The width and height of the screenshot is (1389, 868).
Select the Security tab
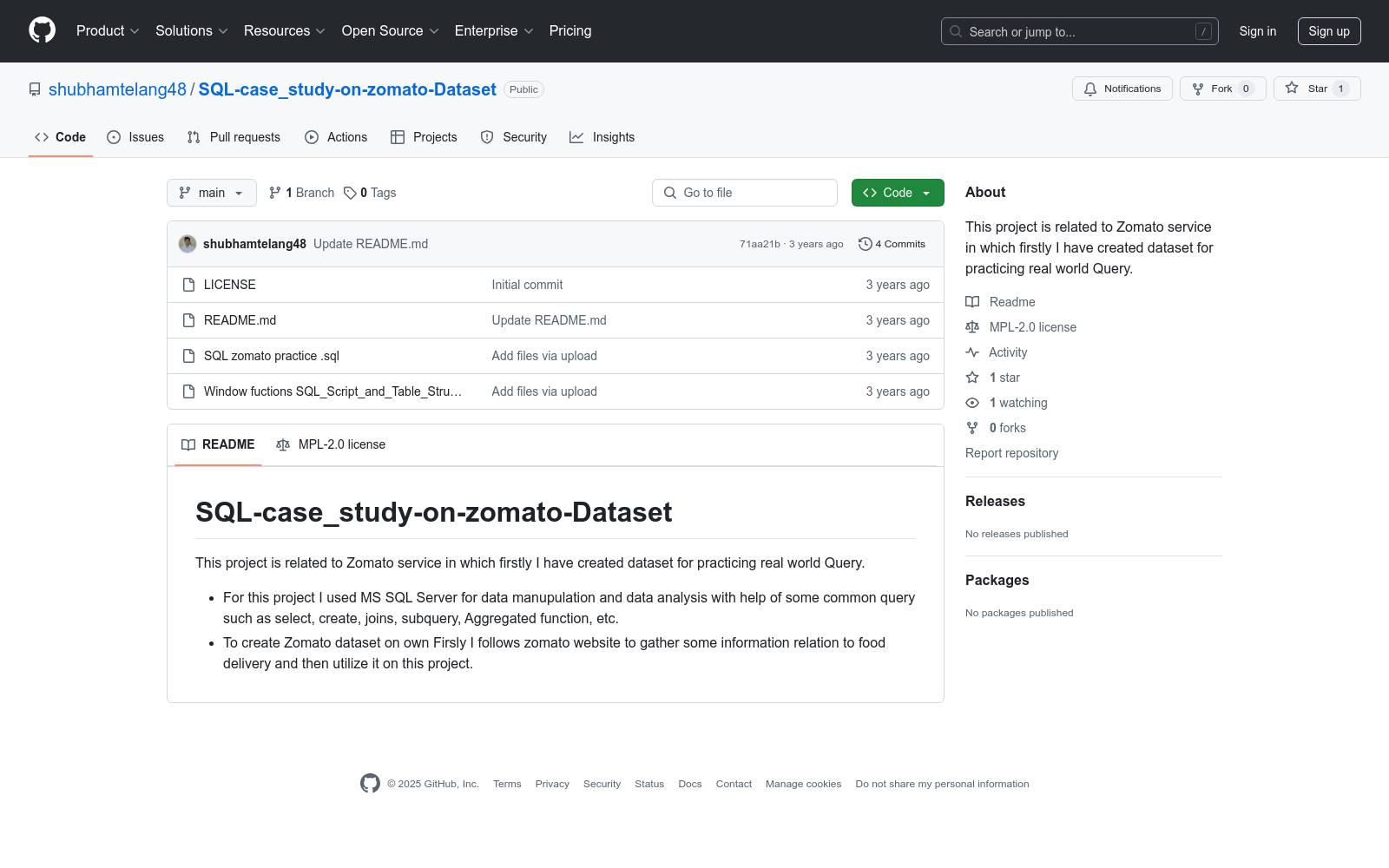click(x=514, y=137)
